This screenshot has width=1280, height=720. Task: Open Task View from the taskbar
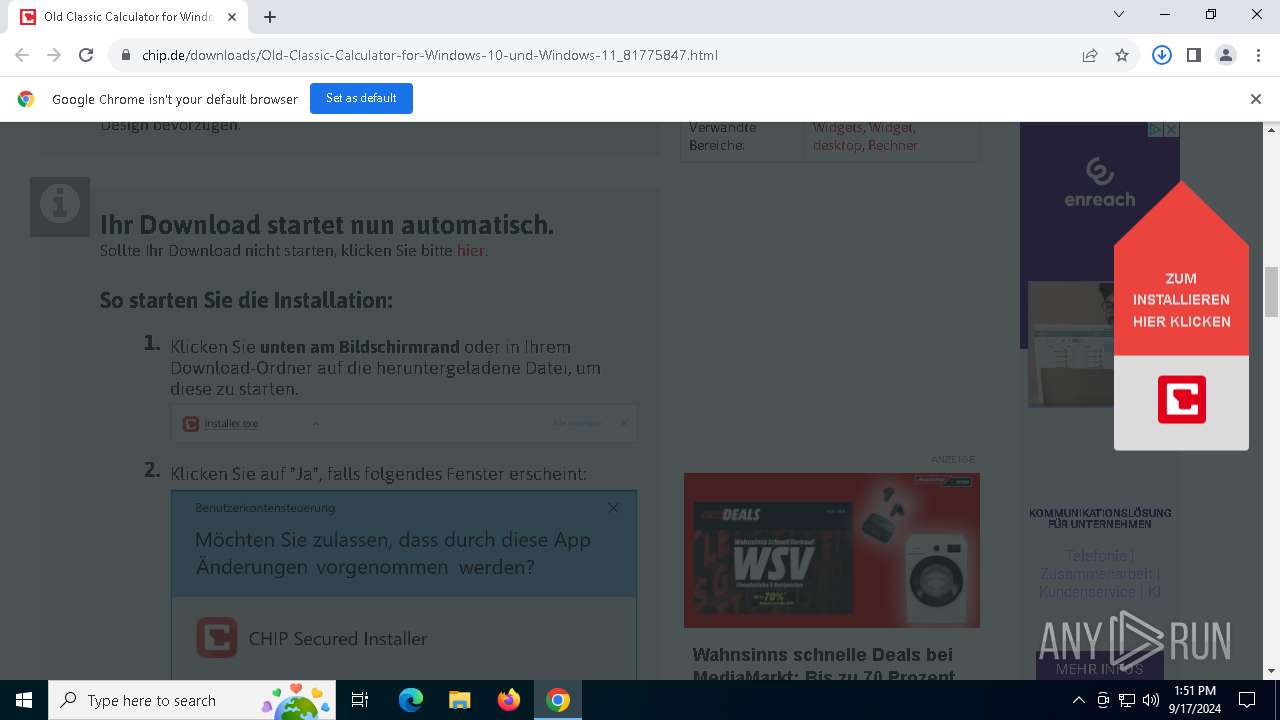click(x=360, y=700)
